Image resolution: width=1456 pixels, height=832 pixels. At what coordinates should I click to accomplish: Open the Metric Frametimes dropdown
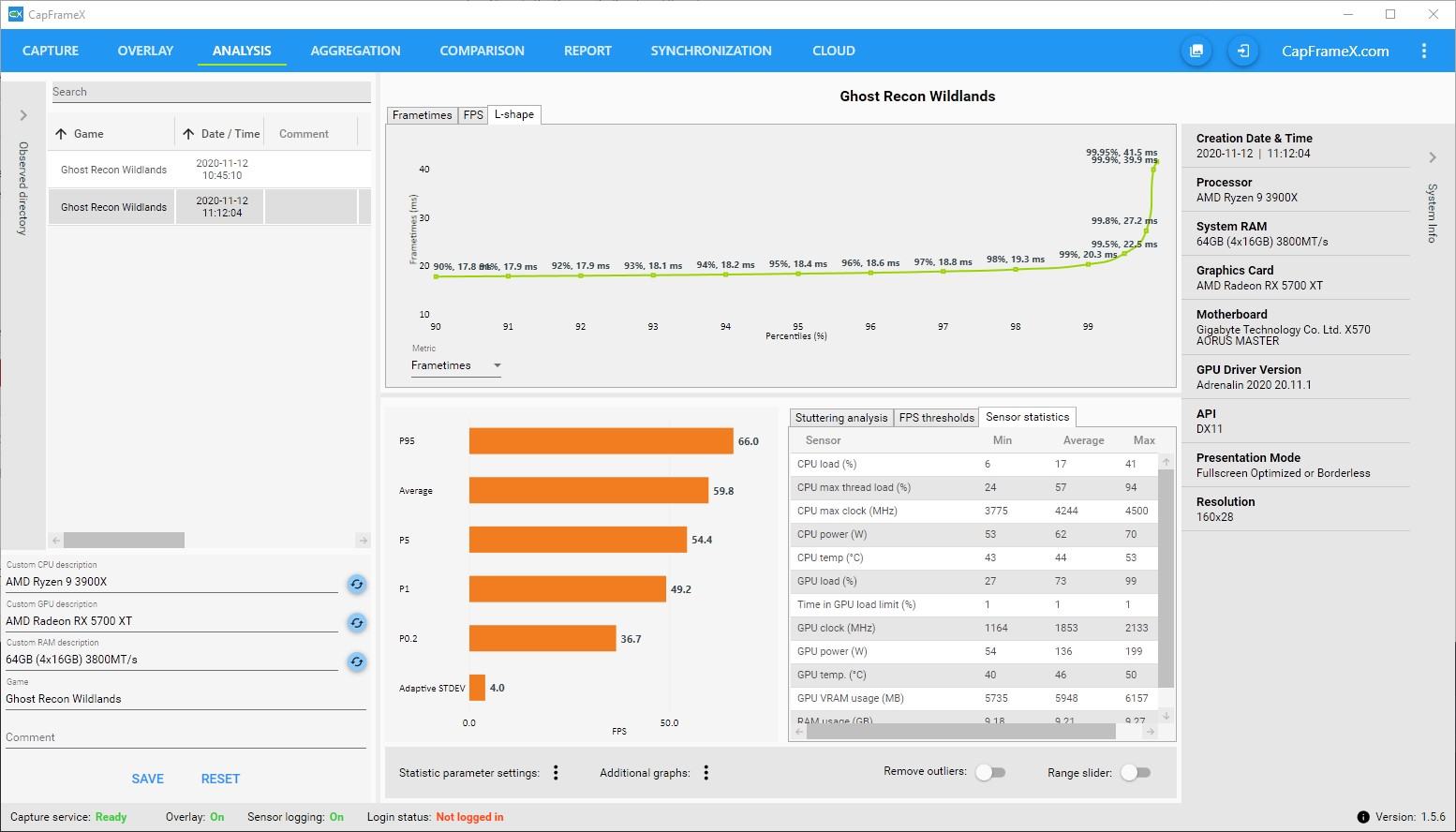(456, 365)
